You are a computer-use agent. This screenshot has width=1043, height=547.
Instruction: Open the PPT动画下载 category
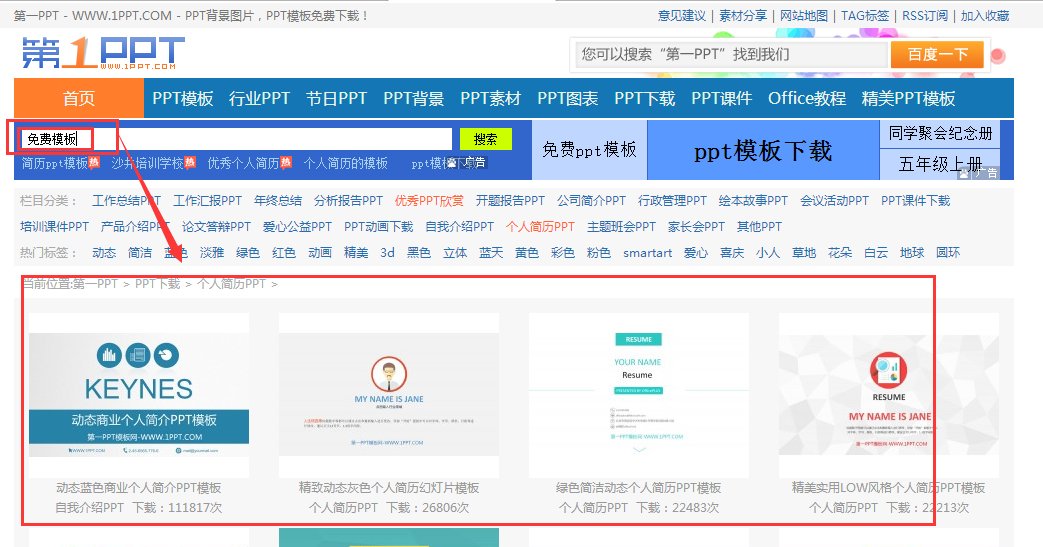click(378, 226)
